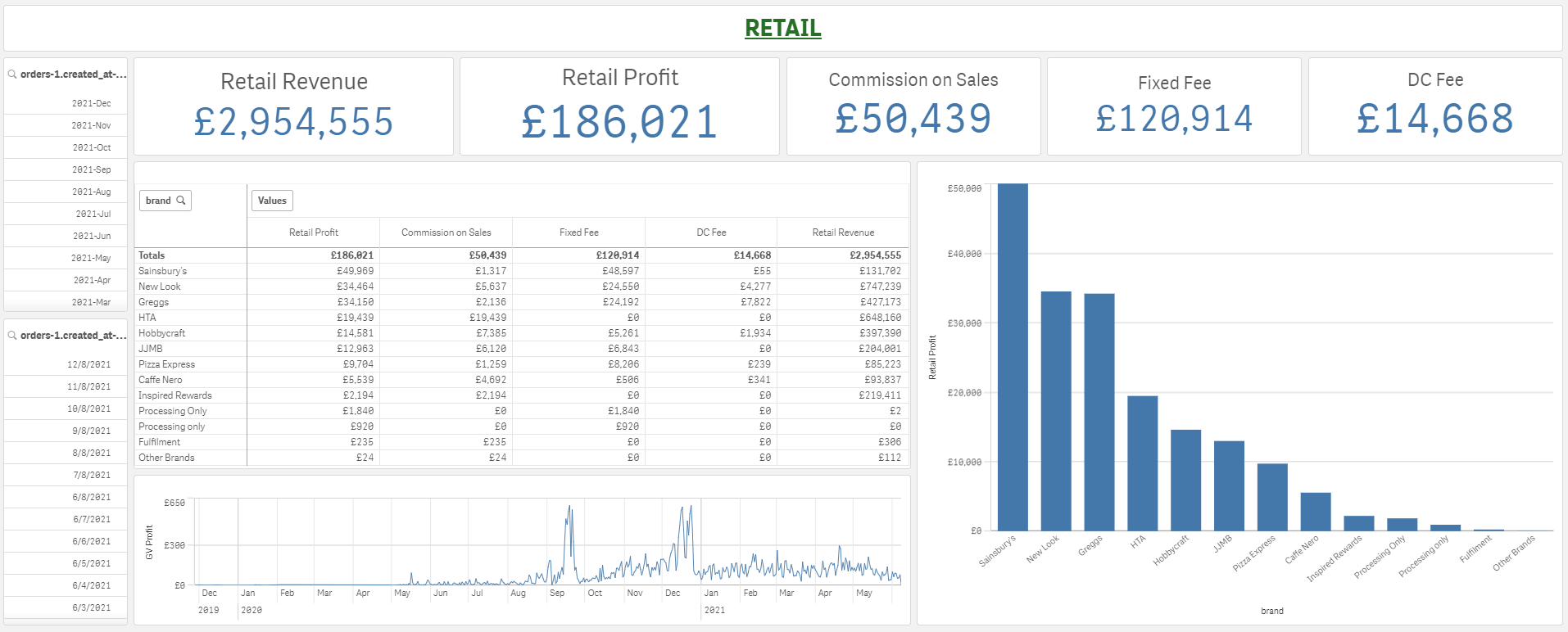This screenshot has height=632, width=1568.
Task: Select the New Look bar in the chart
Action: pyautogui.click(x=1056, y=411)
